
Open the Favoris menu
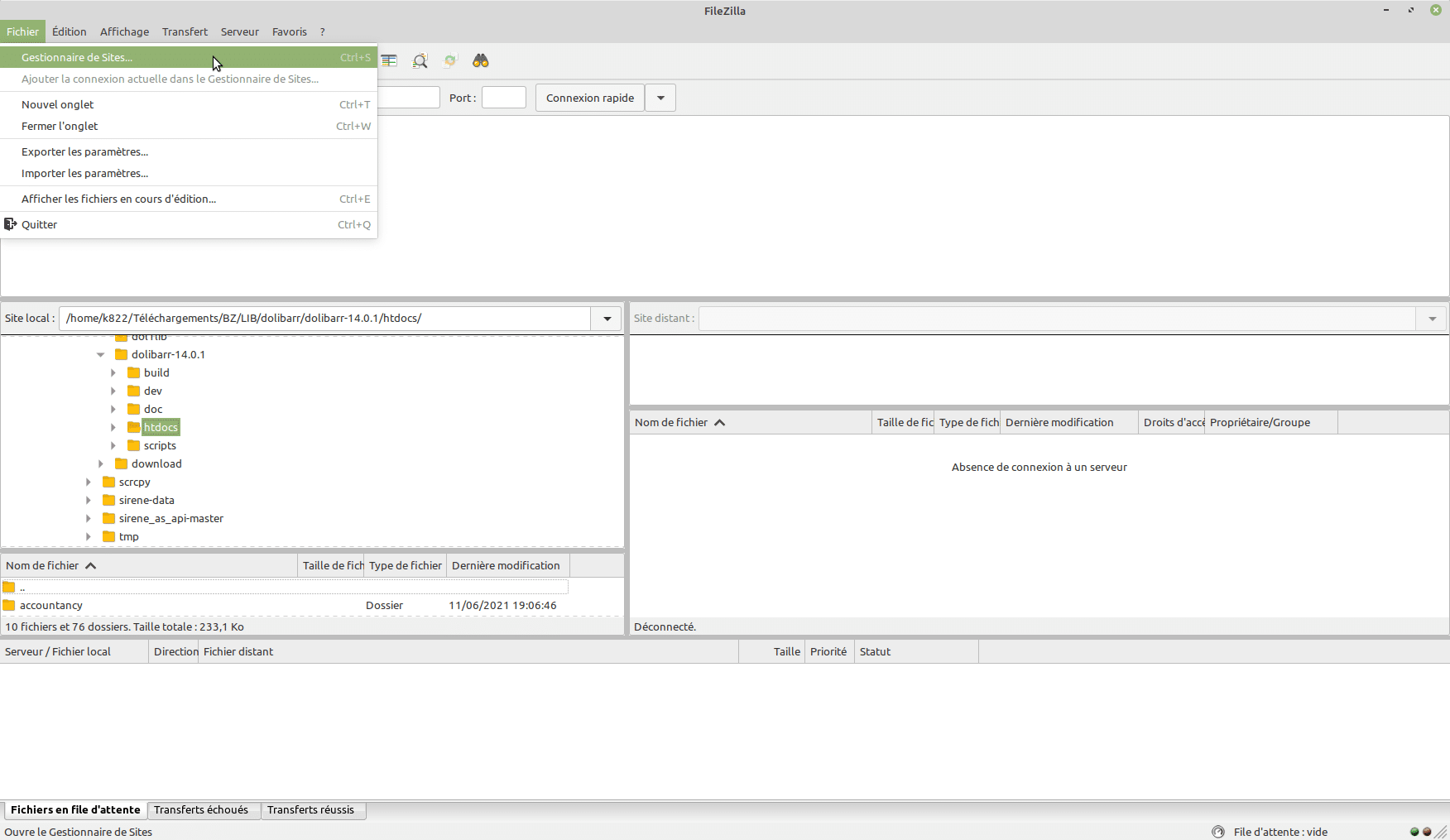(290, 31)
